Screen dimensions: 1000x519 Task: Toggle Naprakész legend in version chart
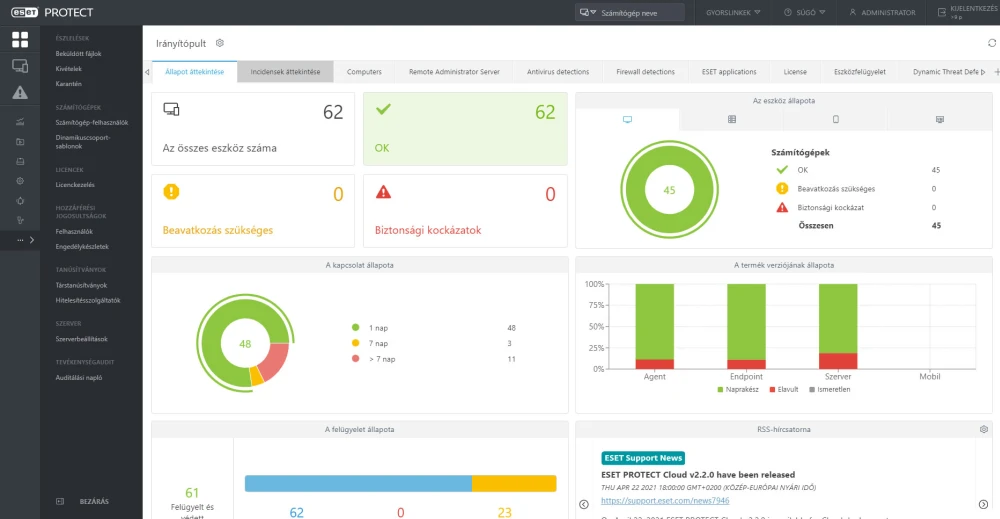[738, 390]
